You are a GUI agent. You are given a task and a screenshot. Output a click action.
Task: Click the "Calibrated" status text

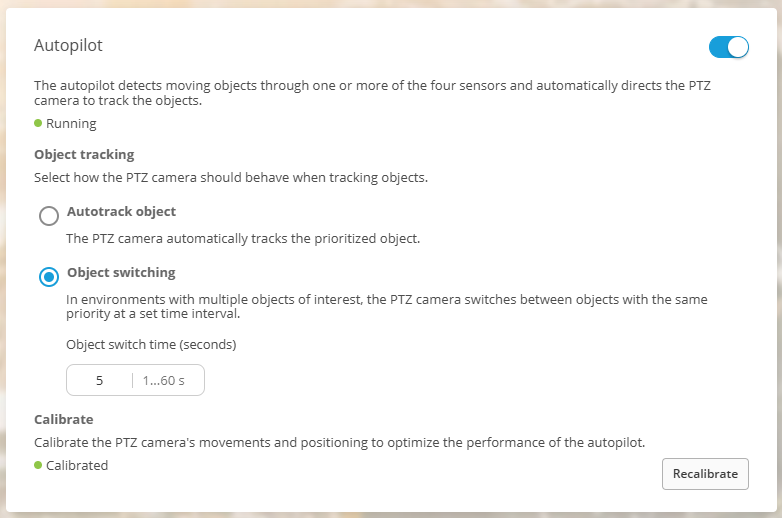tap(77, 466)
